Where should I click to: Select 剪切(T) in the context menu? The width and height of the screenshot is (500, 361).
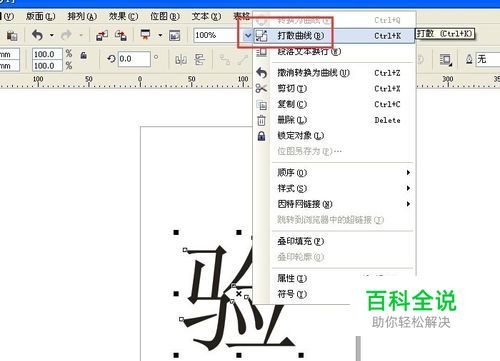click(x=334, y=89)
